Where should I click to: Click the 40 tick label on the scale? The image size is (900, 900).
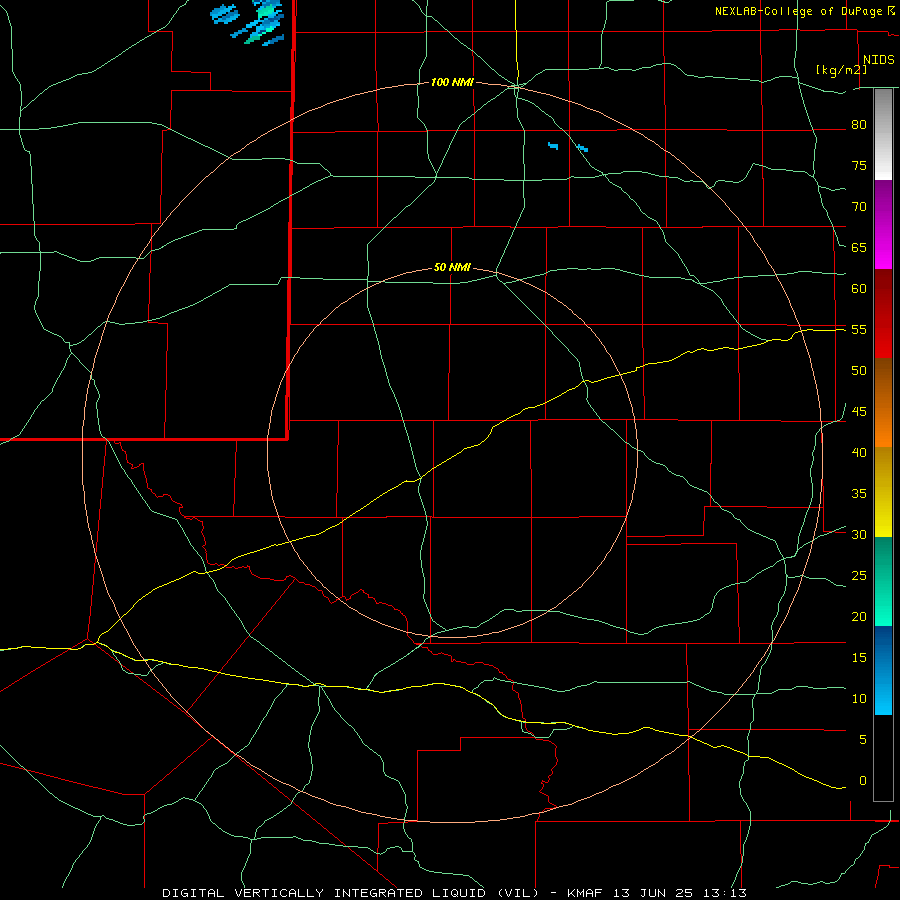point(859,452)
